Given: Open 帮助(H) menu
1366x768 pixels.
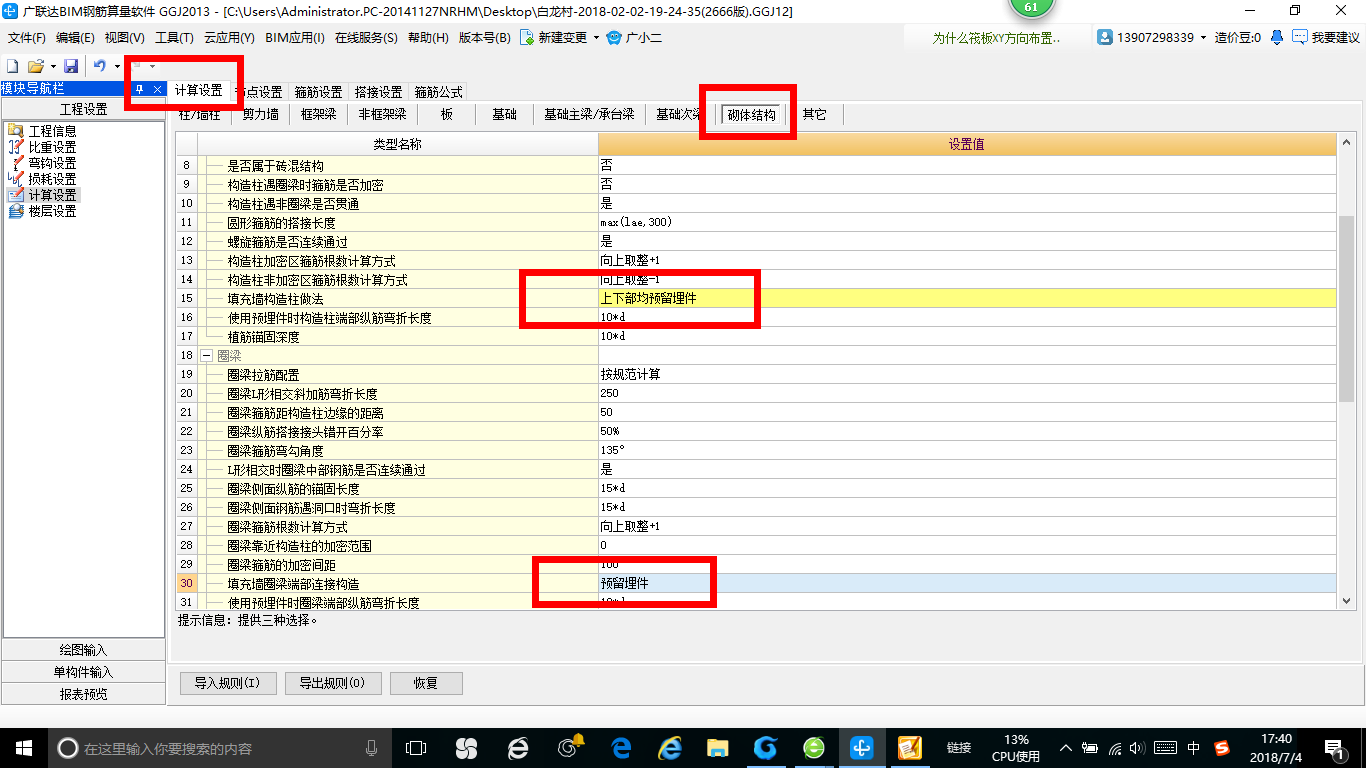Looking at the screenshot, I should (428, 38).
